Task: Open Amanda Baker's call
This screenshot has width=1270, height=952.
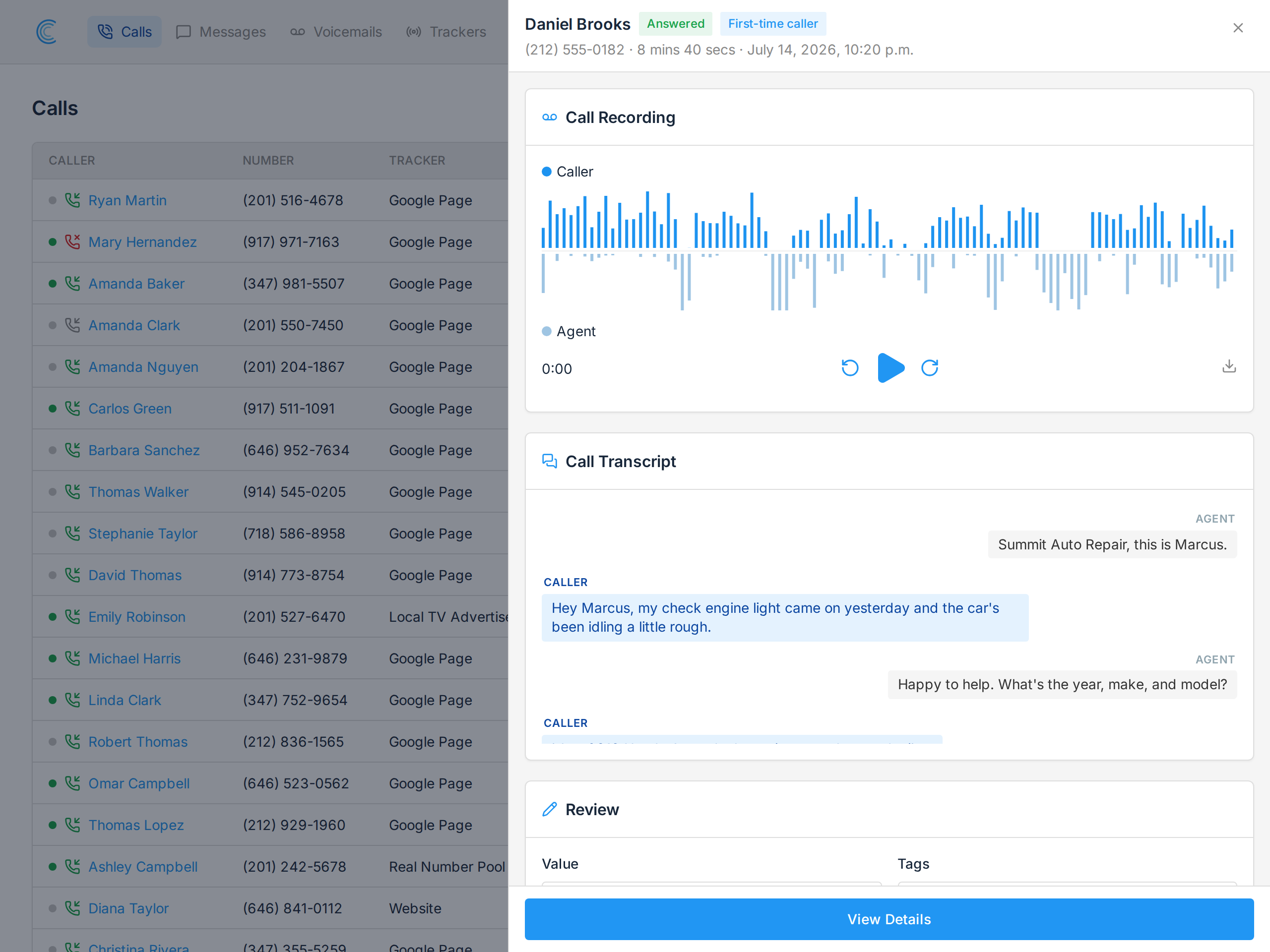Action: tap(136, 284)
